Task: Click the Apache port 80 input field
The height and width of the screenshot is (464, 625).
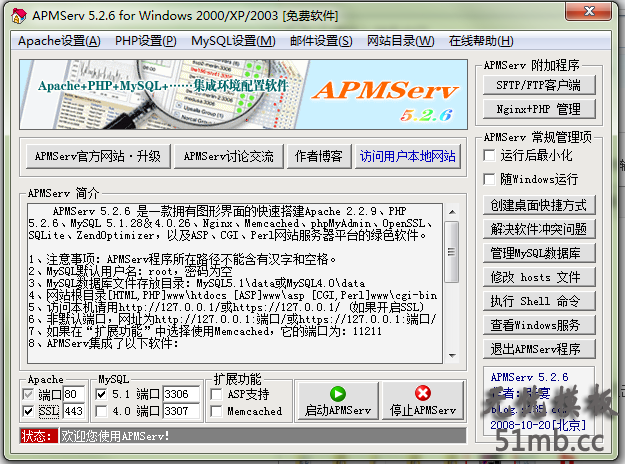Action: [74, 394]
